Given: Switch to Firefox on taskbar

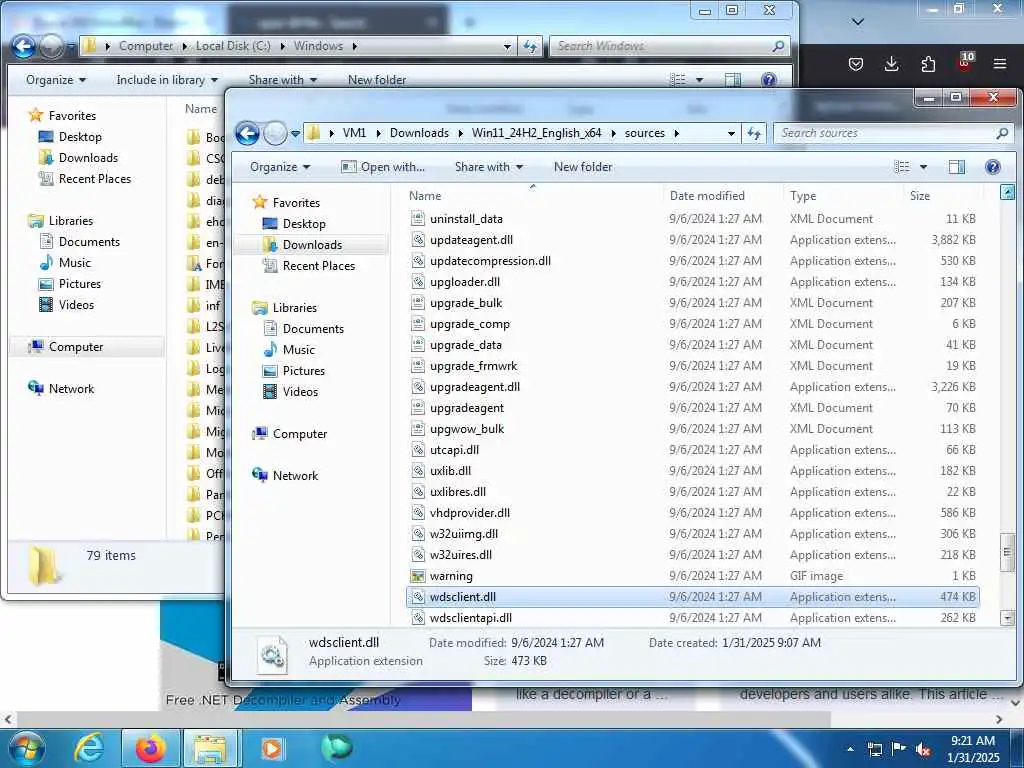Looking at the screenshot, I should pos(150,748).
